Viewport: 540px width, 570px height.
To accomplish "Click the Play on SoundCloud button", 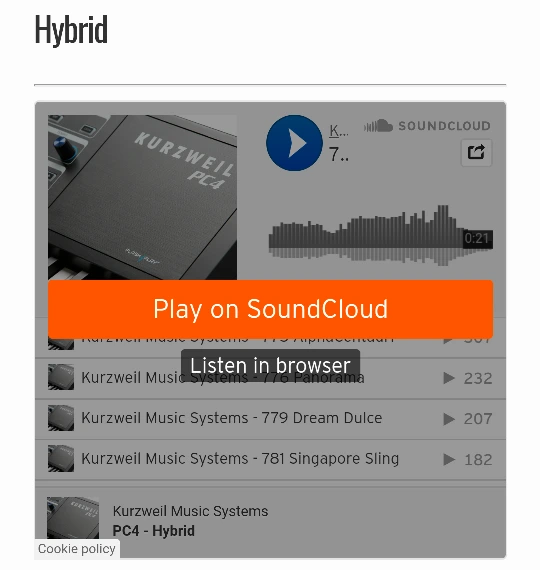I will (270, 309).
